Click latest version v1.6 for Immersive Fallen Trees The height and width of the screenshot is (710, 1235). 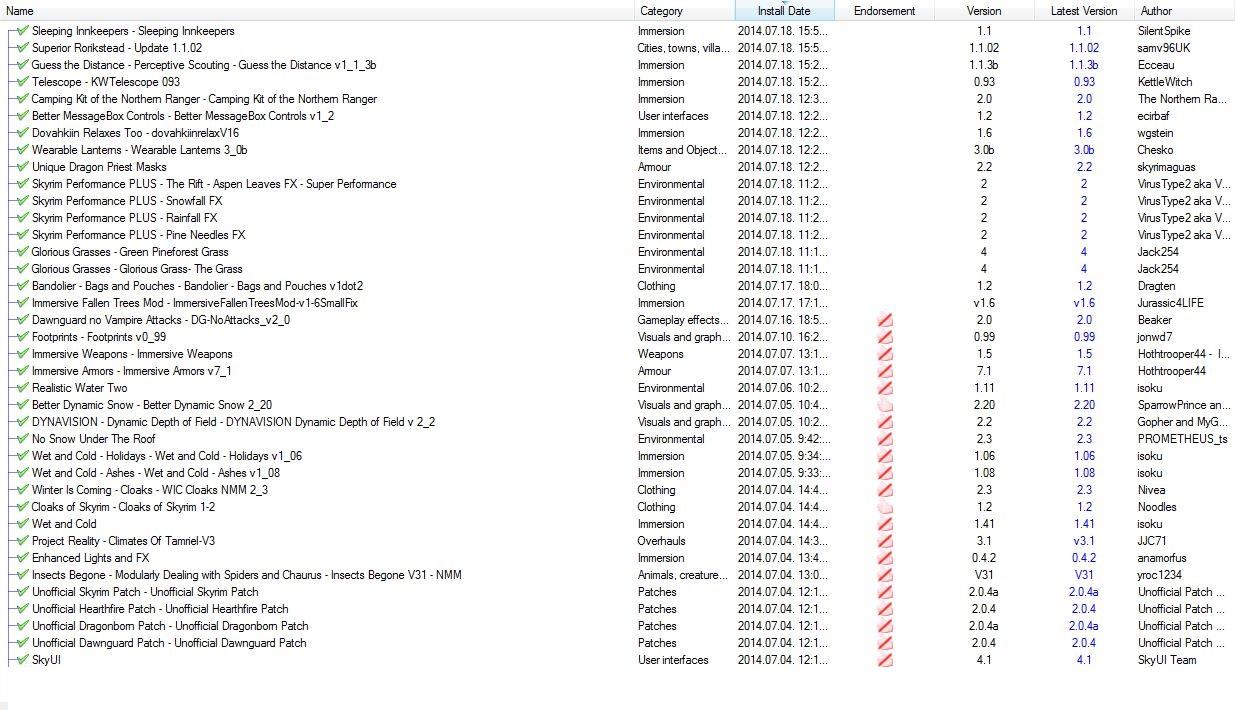click(x=1084, y=303)
